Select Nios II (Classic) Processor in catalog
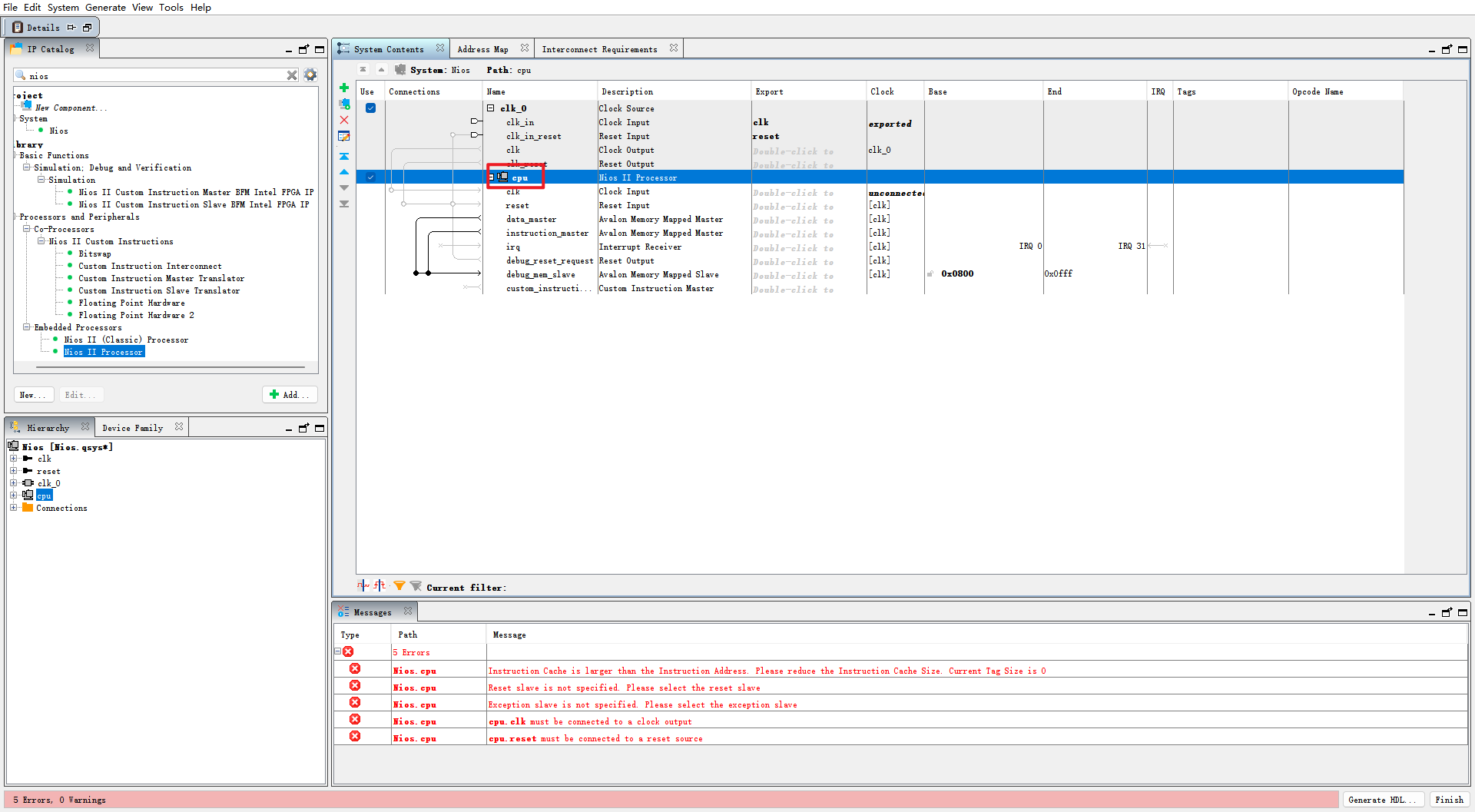The width and height of the screenshot is (1475, 812). (126, 340)
